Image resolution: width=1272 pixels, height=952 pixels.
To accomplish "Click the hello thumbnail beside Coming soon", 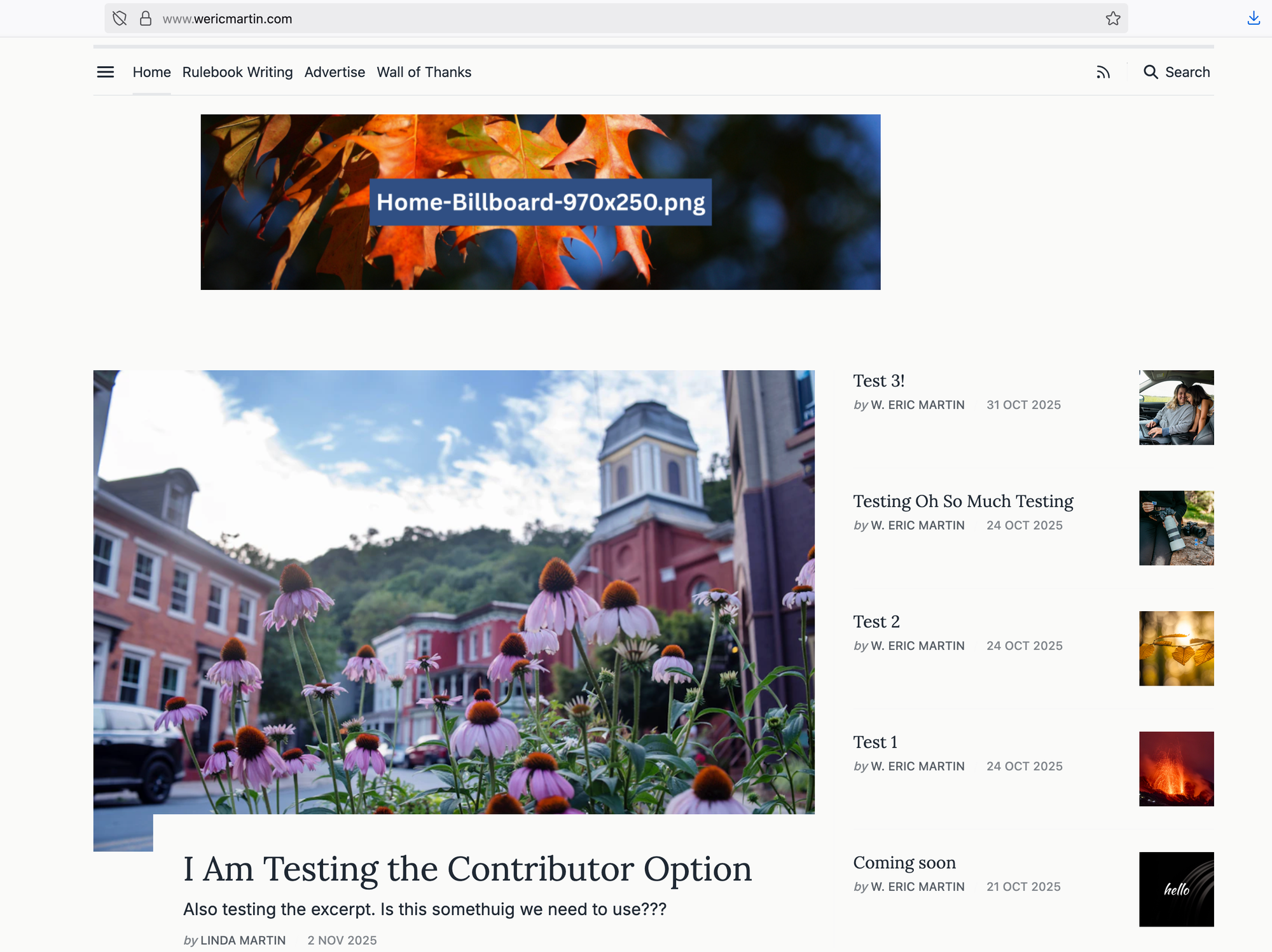I will tap(1176, 890).
